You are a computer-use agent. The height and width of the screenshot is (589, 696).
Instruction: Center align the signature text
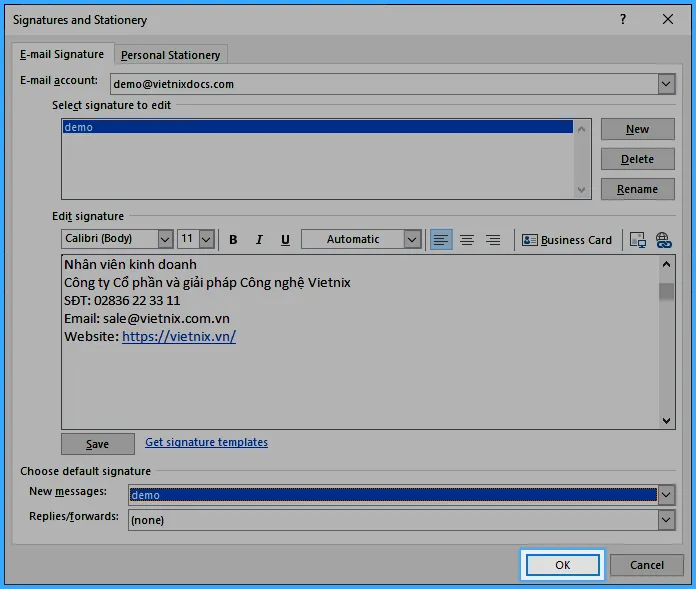[x=466, y=240]
